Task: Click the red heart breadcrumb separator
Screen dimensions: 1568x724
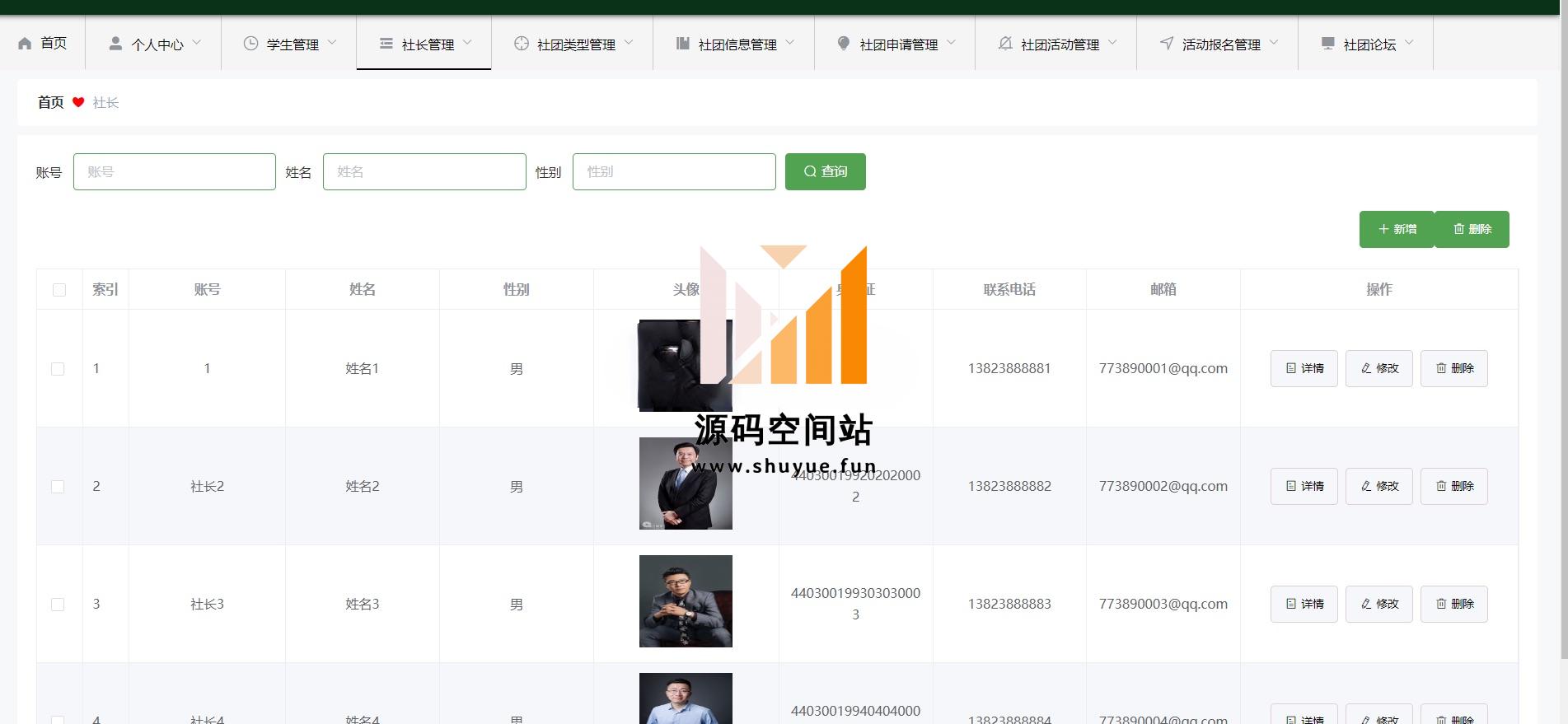Action: click(x=78, y=102)
